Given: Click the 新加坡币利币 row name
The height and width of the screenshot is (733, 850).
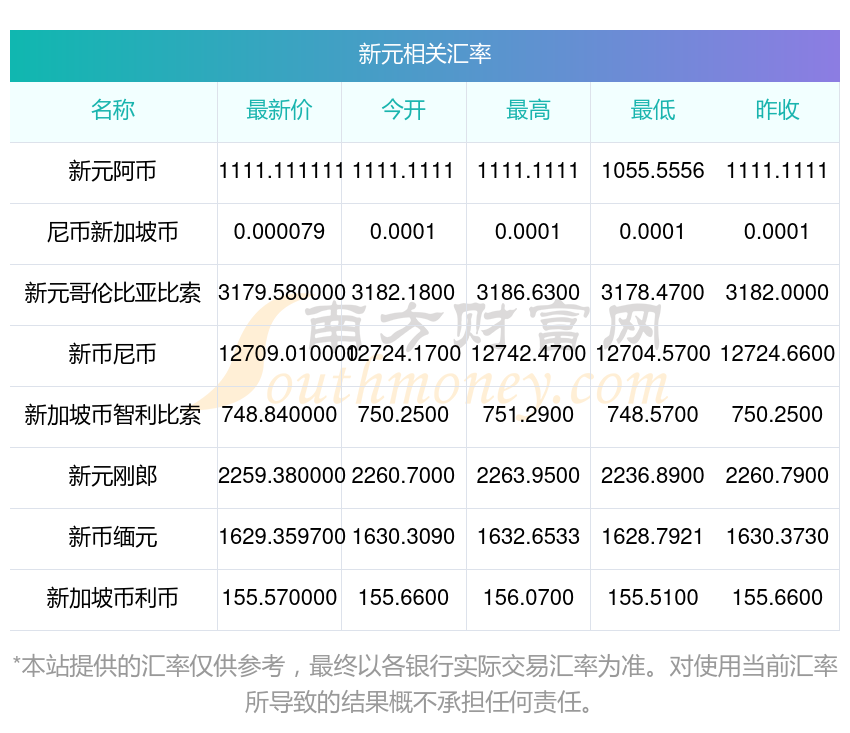Looking at the screenshot, I should pyautogui.click(x=113, y=599).
